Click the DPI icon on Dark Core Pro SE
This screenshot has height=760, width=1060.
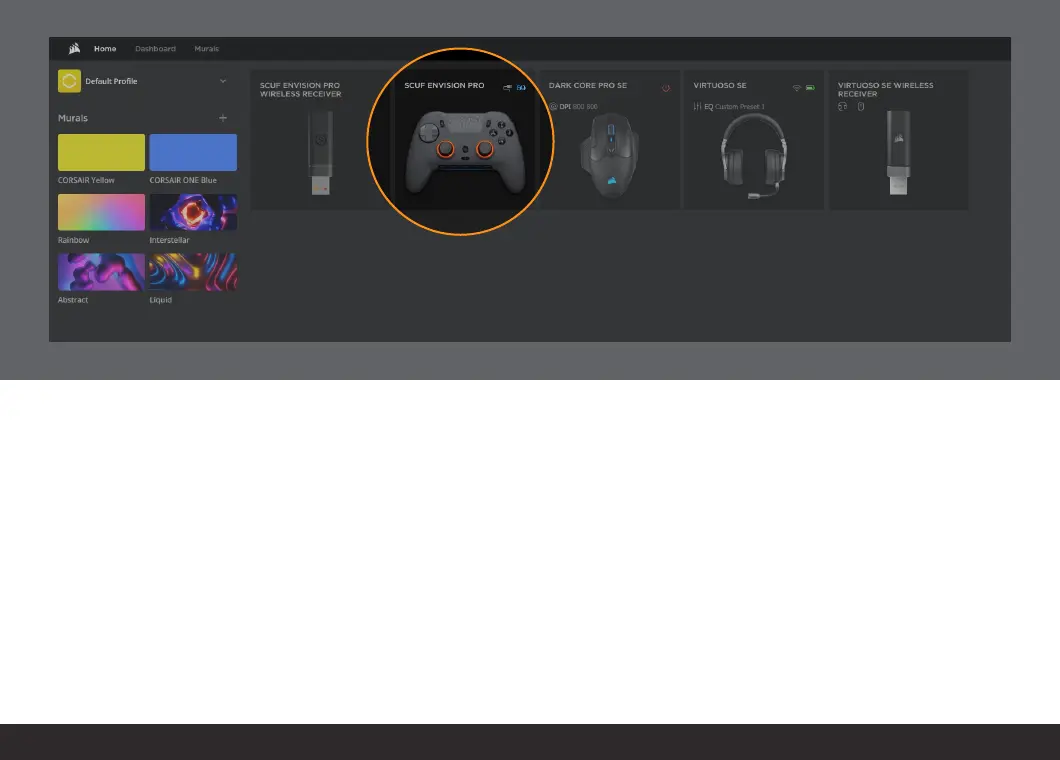[553, 107]
